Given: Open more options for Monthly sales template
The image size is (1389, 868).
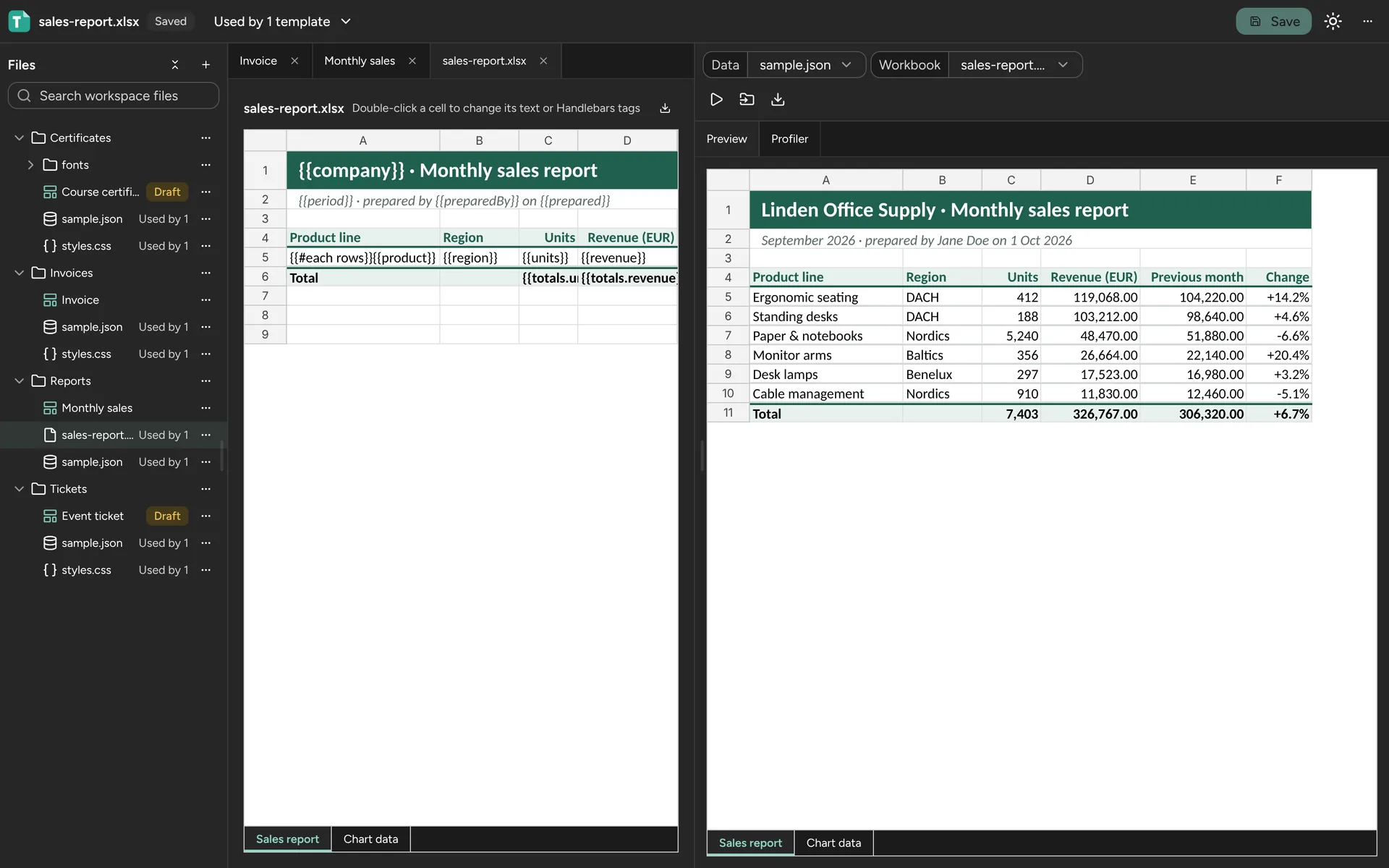Looking at the screenshot, I should coord(205,408).
